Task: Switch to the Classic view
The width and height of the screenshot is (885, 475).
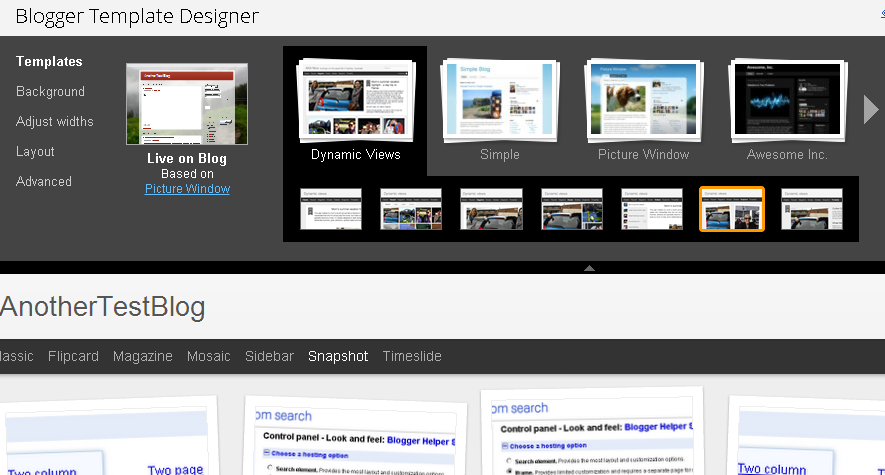Action: point(17,357)
